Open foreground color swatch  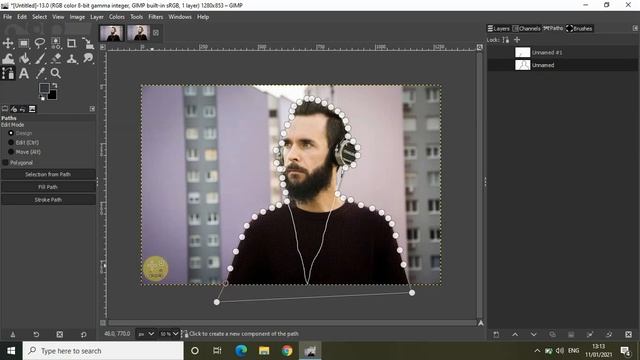click(44, 88)
